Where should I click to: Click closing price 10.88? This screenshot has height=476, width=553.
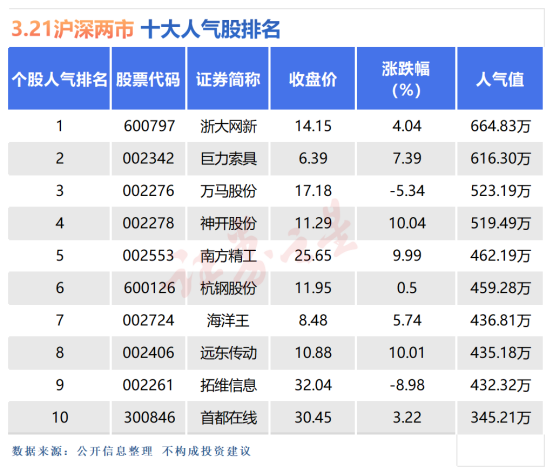[313, 353]
